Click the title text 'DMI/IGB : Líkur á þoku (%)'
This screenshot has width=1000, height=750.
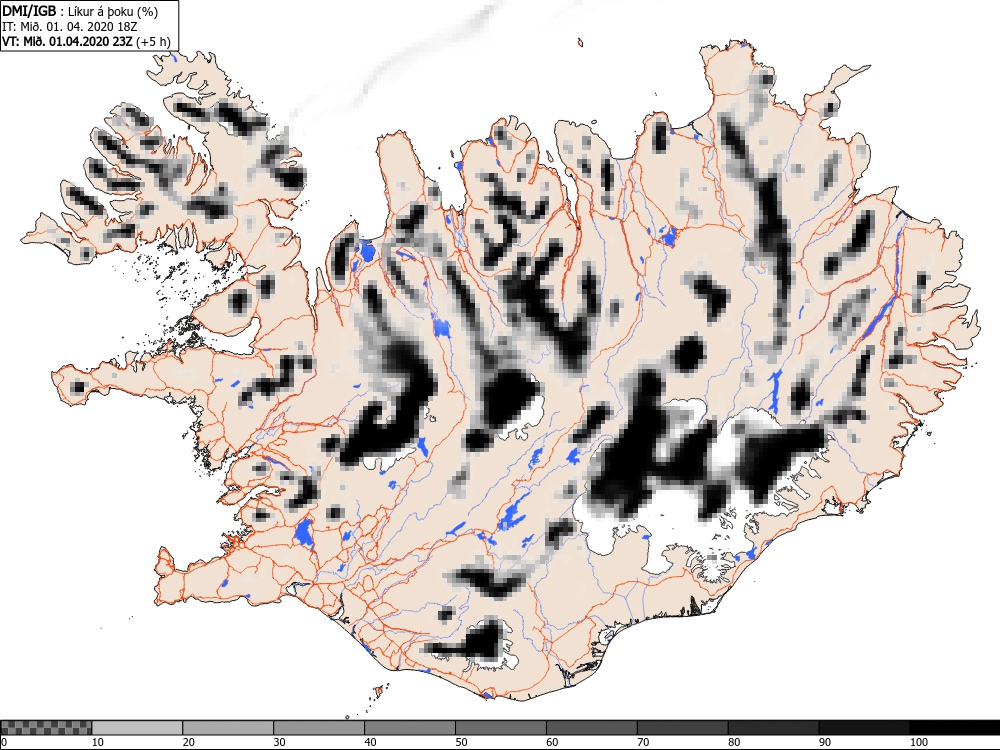(80, 11)
